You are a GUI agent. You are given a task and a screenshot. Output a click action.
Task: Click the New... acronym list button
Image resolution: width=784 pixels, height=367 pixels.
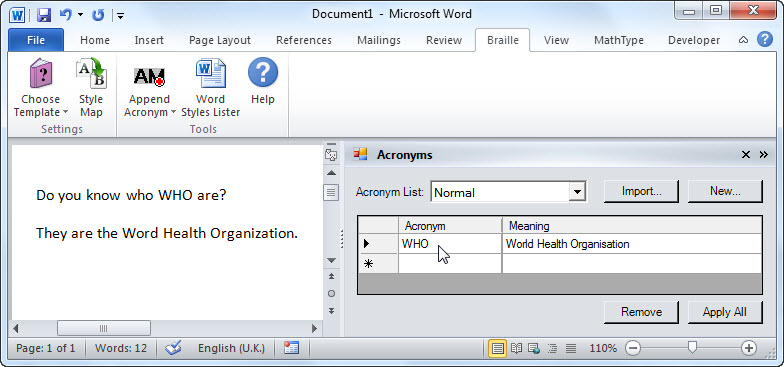coord(726,192)
